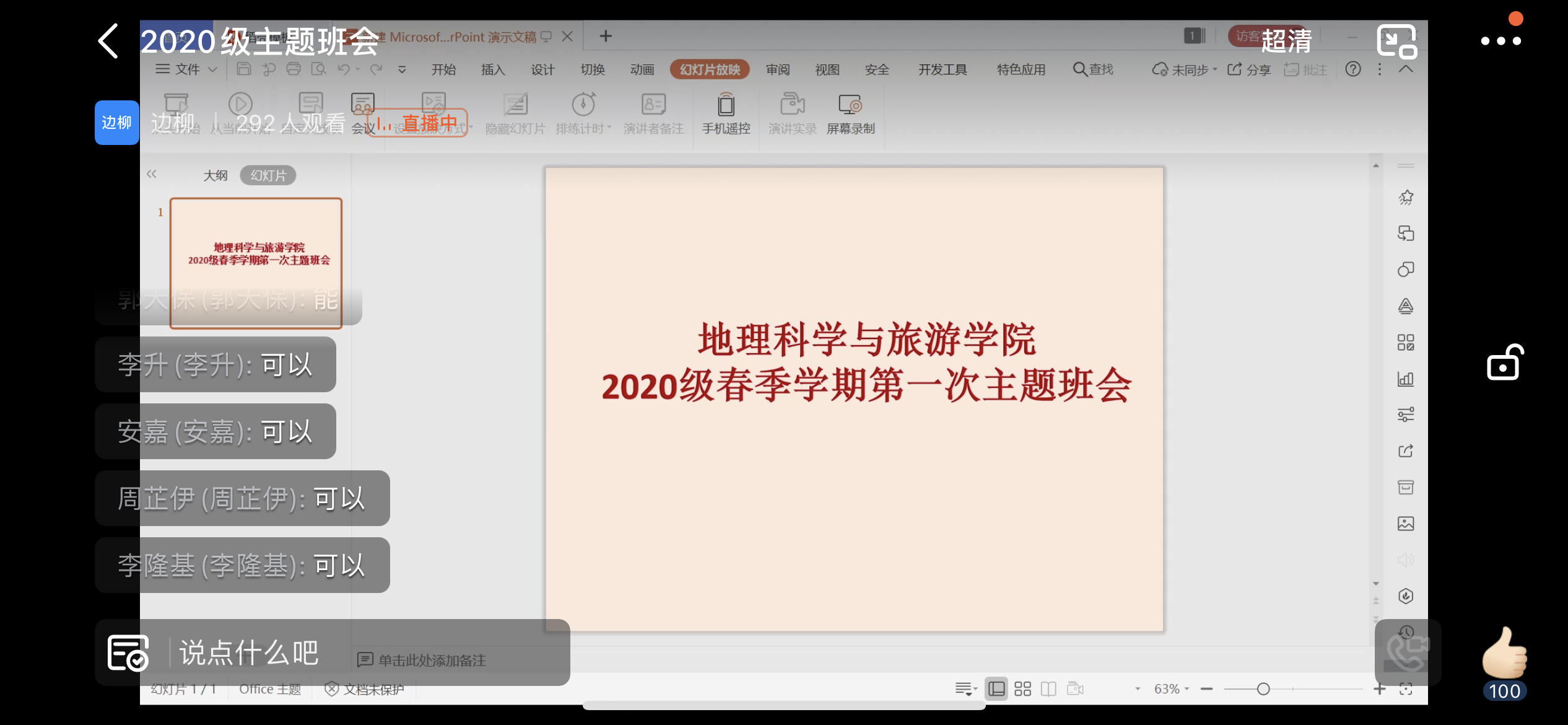Click the 演讲者备注 presenter notes icon

click(653, 105)
